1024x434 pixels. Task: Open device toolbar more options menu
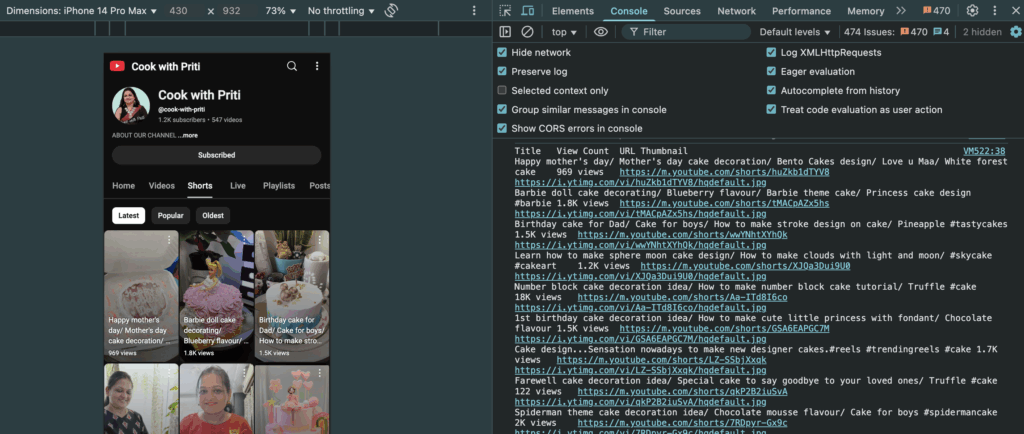click(x=474, y=10)
